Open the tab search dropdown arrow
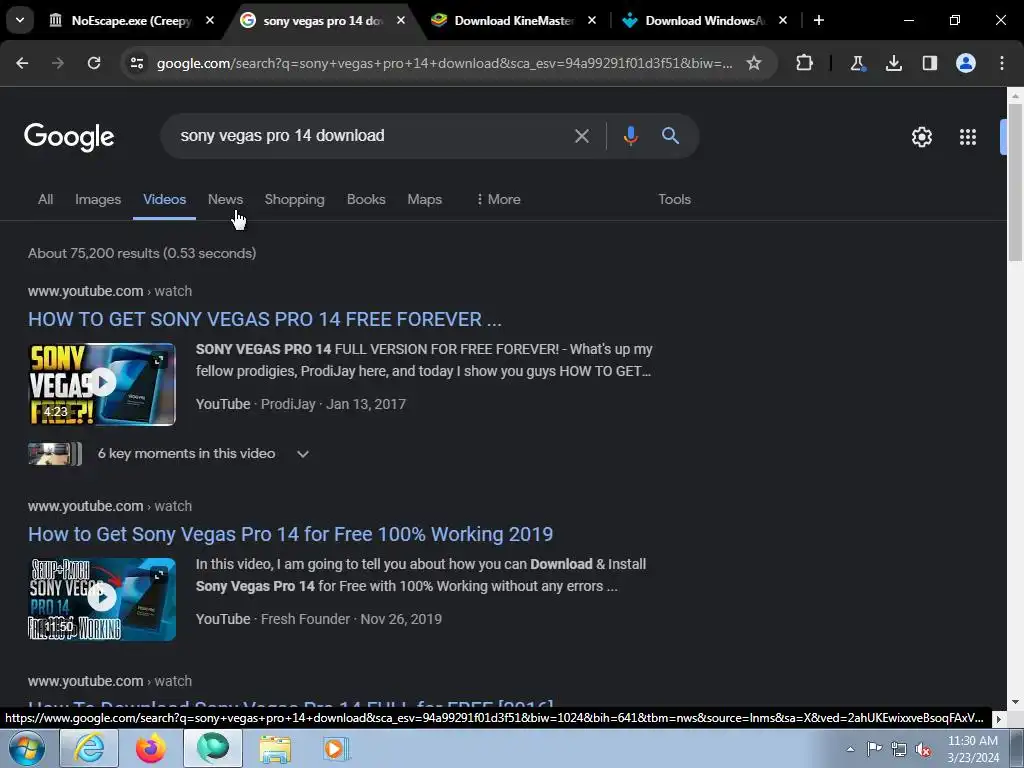The width and height of the screenshot is (1024, 768). point(20,20)
